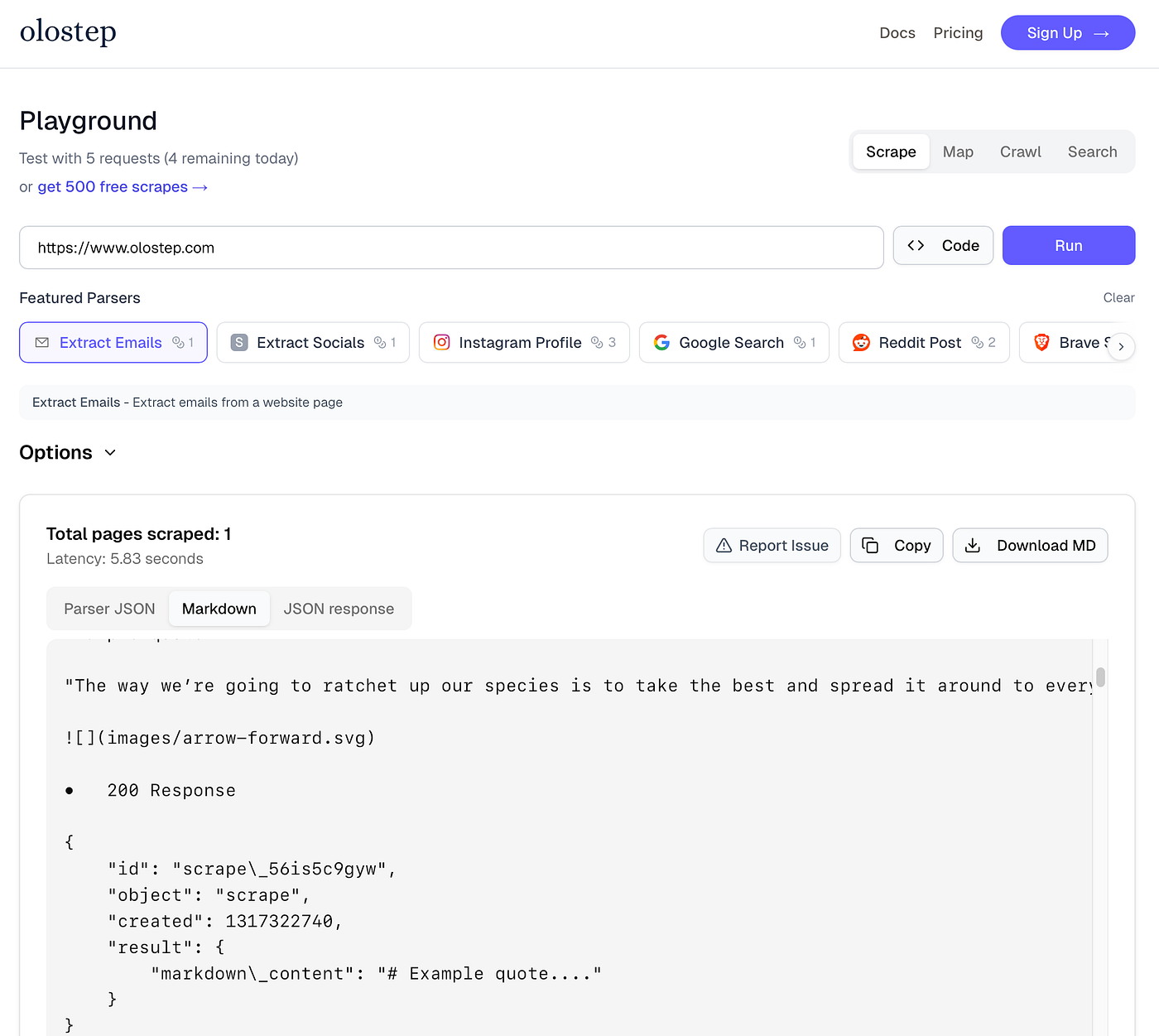Screen dimensions: 1159x1036
Task: Click the Options heading
Action: pos(55,452)
